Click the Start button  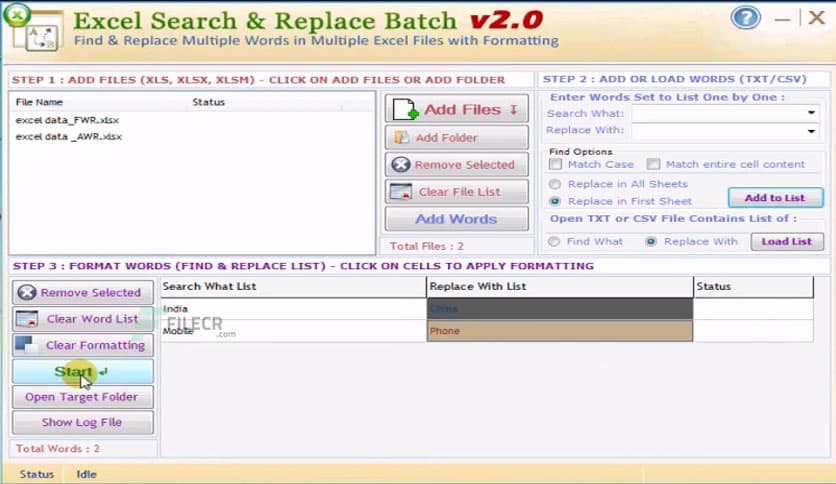(83, 371)
